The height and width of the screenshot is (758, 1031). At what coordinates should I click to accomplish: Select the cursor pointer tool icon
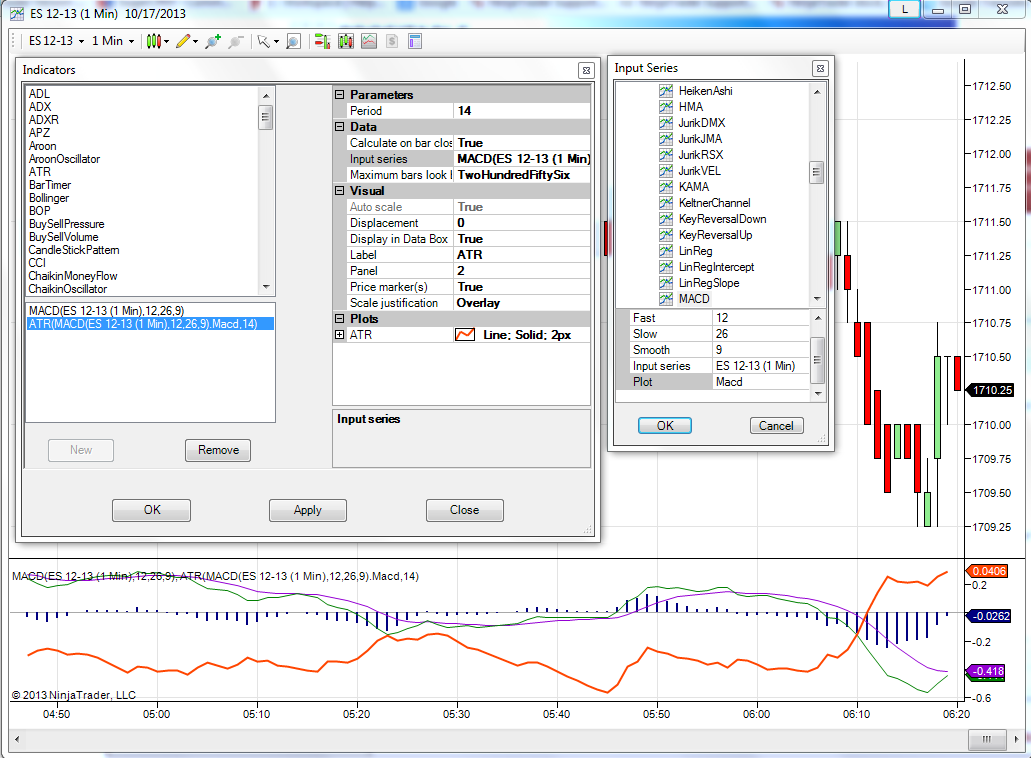(264, 41)
